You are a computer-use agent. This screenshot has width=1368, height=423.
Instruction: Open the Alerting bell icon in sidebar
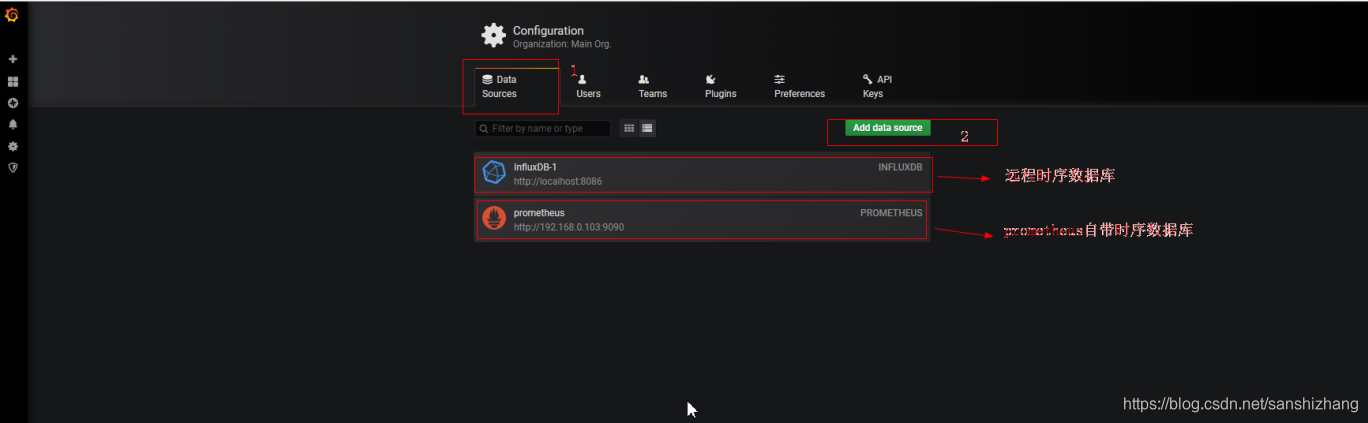pos(13,124)
